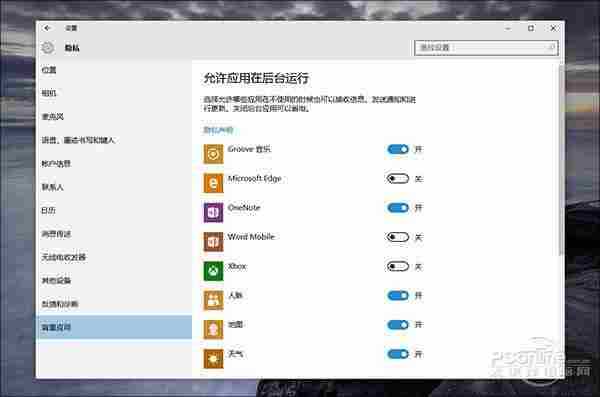The width and height of the screenshot is (600, 397).
Task: Select 无线电收发器 in the sidebar
Action: [114, 257]
